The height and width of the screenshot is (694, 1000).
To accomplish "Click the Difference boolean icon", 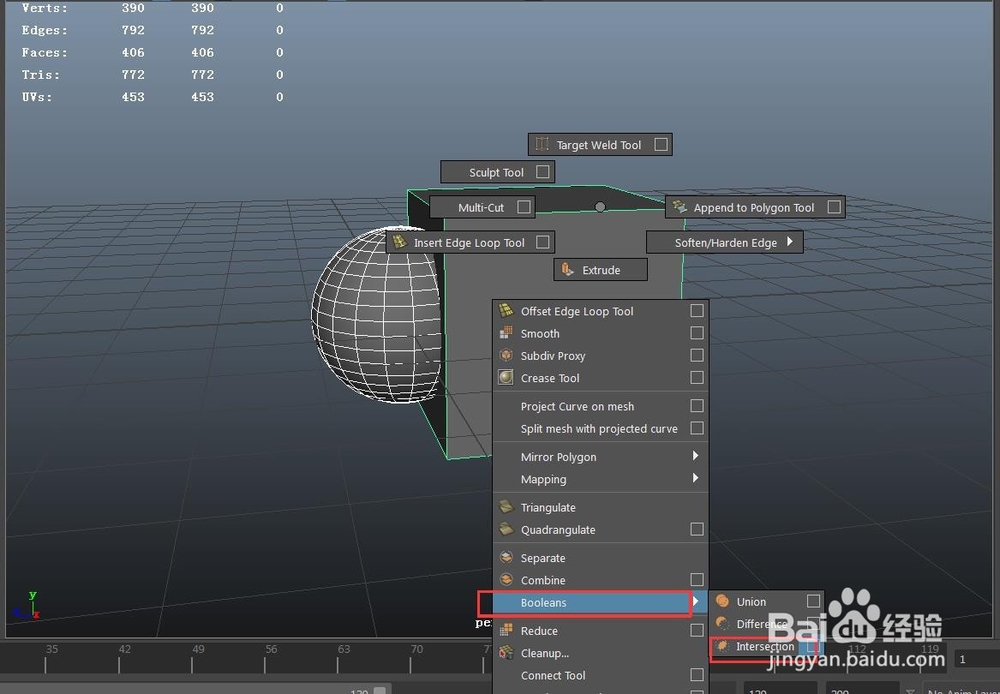I will click(723, 623).
